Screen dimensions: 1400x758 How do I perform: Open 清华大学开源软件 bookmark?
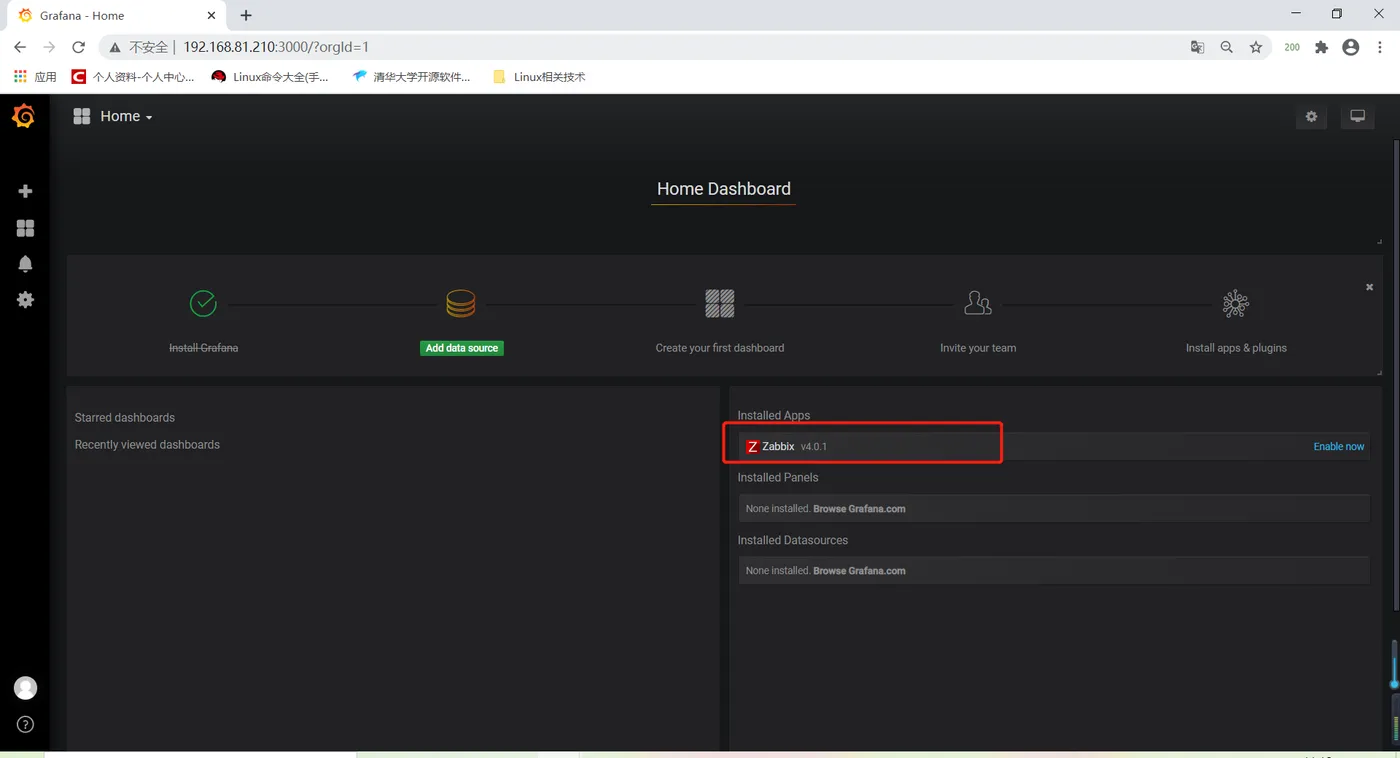(412, 77)
